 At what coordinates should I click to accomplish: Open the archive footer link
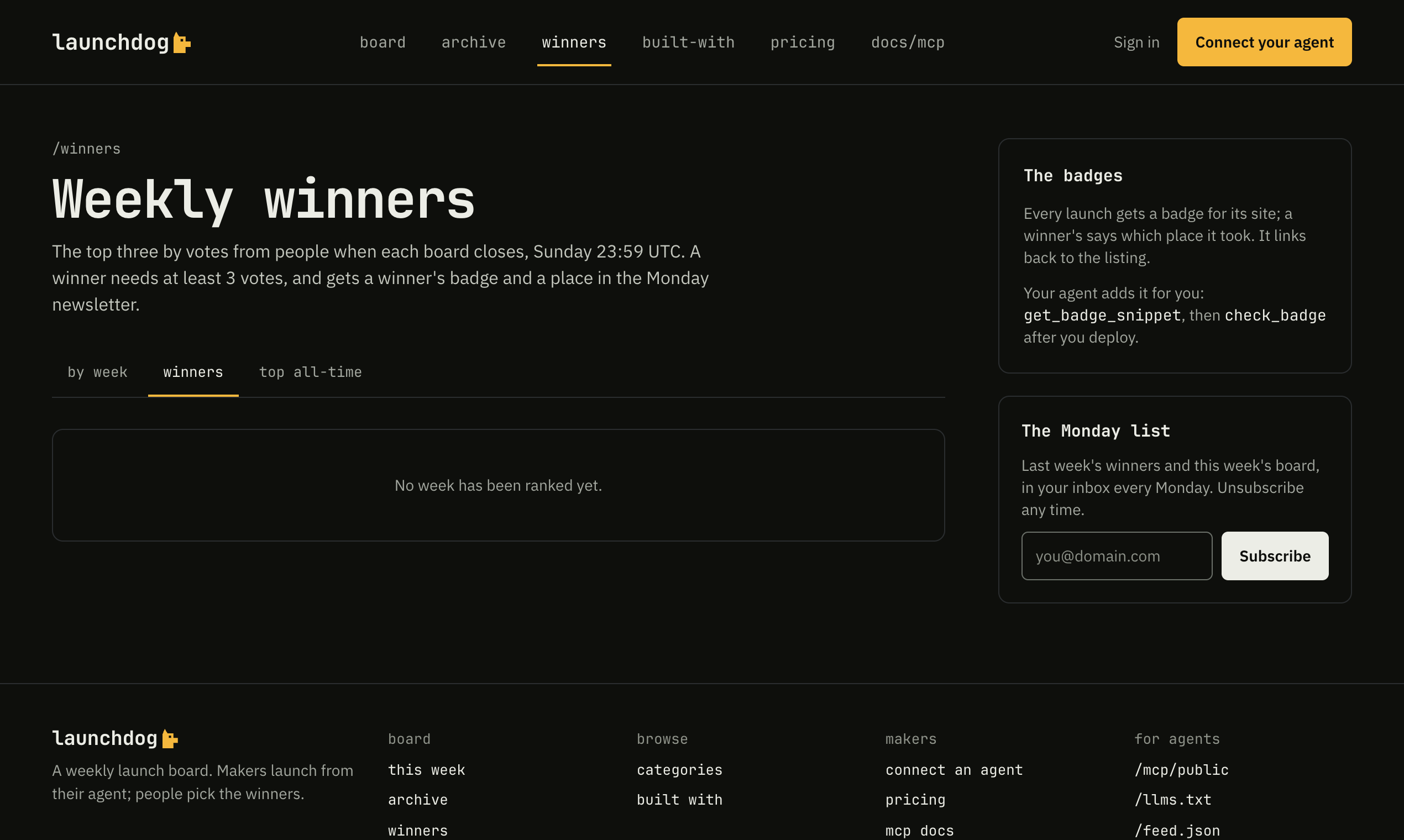point(418,800)
